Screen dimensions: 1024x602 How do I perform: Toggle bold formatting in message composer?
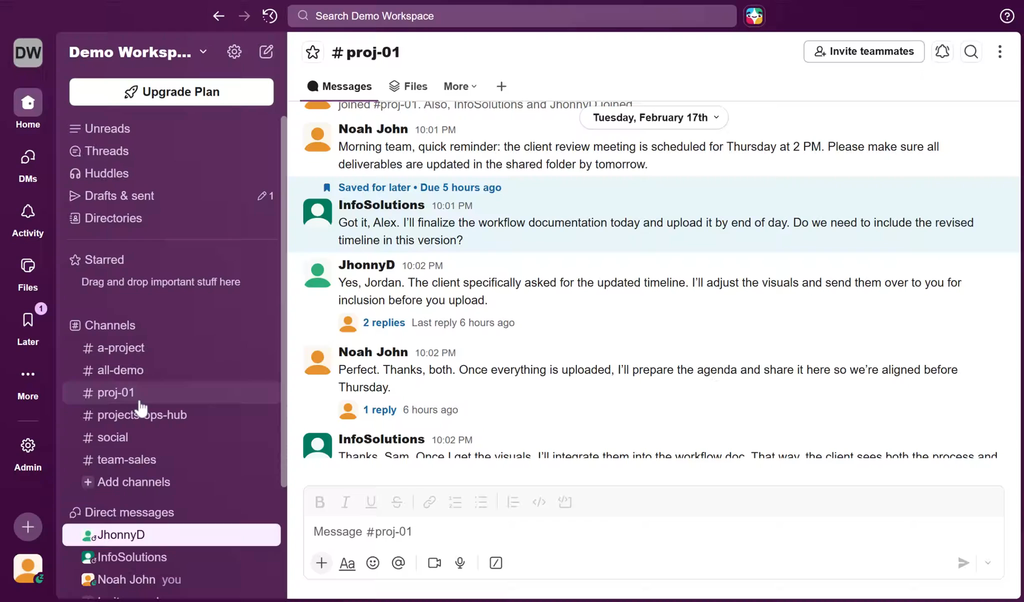point(320,502)
